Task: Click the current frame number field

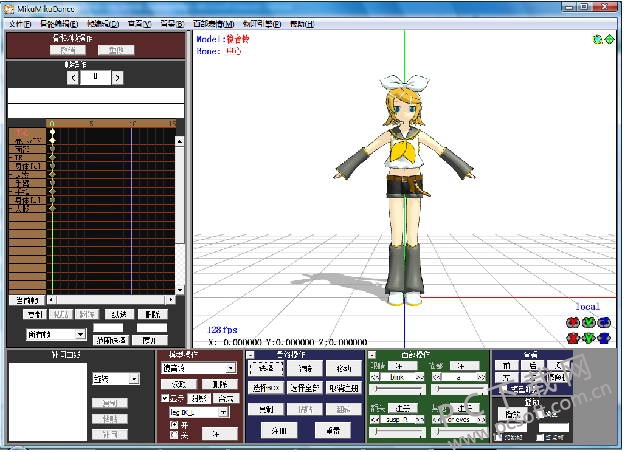Action: click(x=95, y=77)
